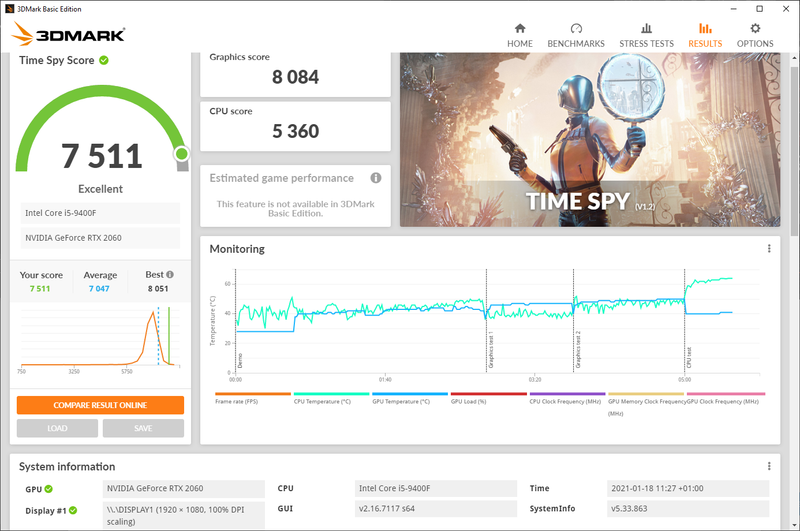The image size is (800, 531).
Task: Click the Graphics score 8 084 value
Action: click(x=295, y=77)
